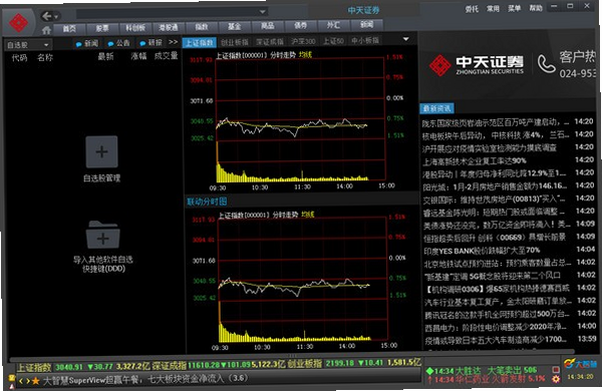Open the 委托 menu
The image size is (602, 391).
tap(471, 9)
